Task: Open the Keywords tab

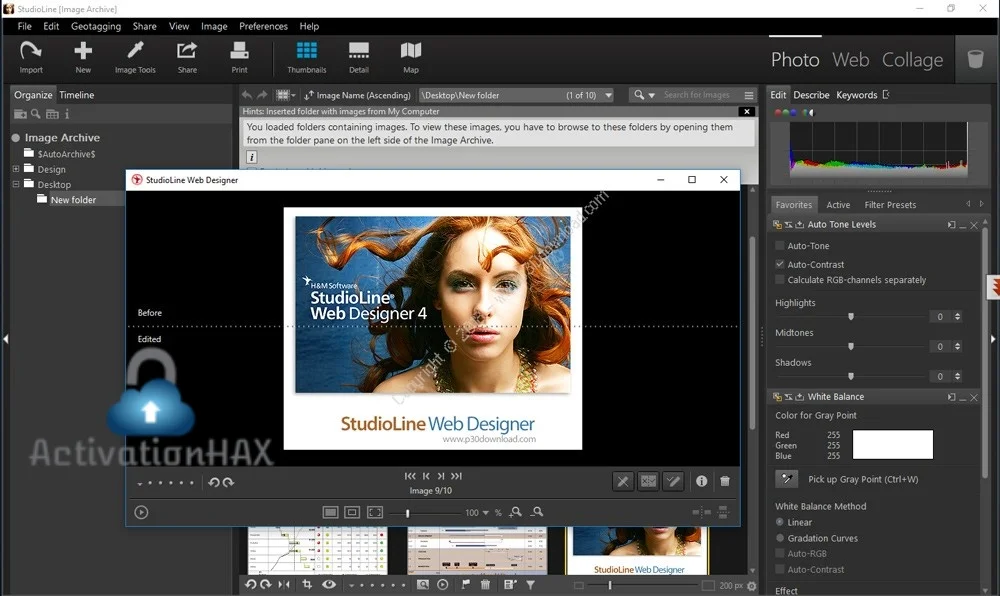Action: 857,95
